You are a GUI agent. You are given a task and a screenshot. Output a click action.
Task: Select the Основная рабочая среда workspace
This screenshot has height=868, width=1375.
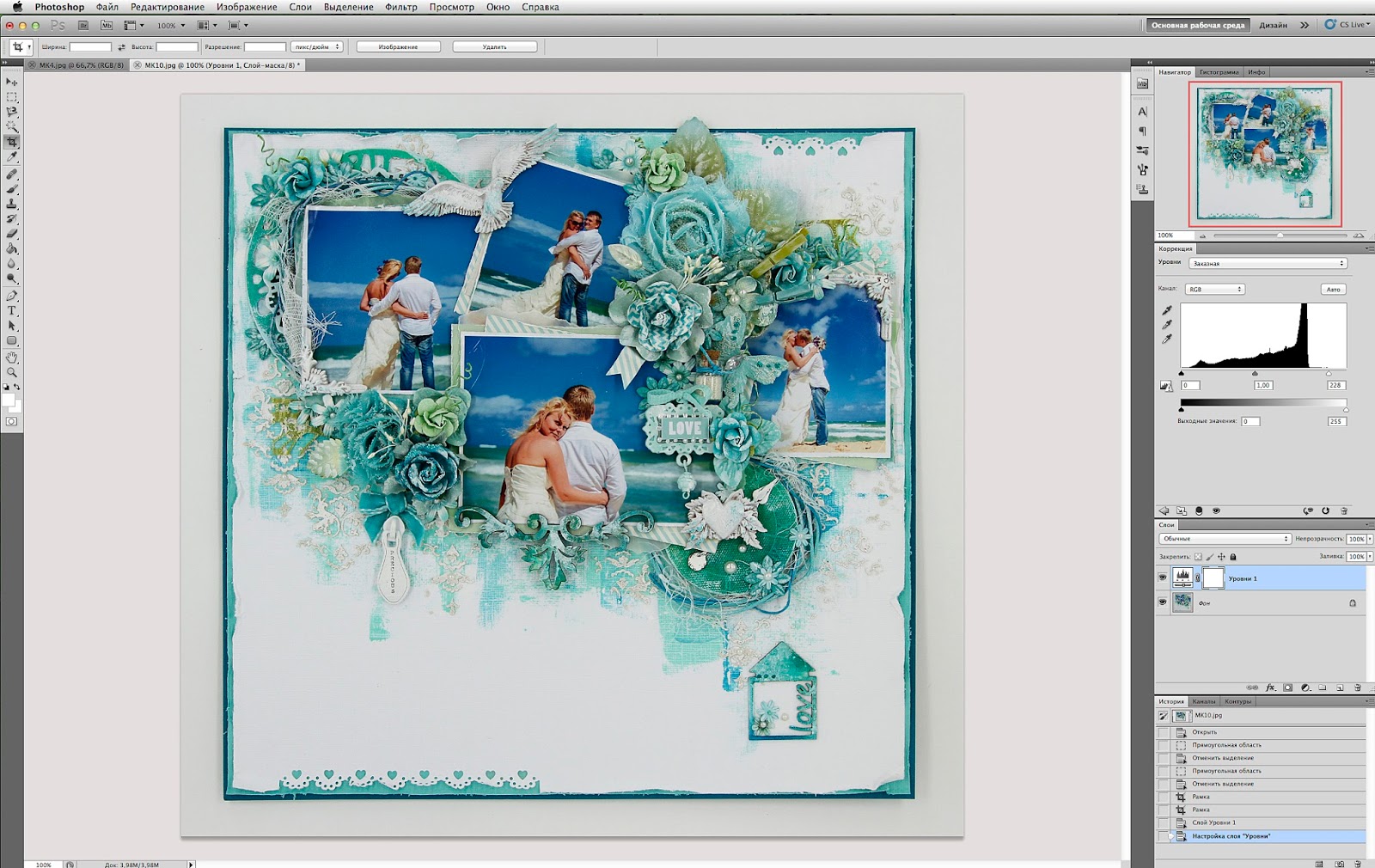pyautogui.click(x=1198, y=25)
